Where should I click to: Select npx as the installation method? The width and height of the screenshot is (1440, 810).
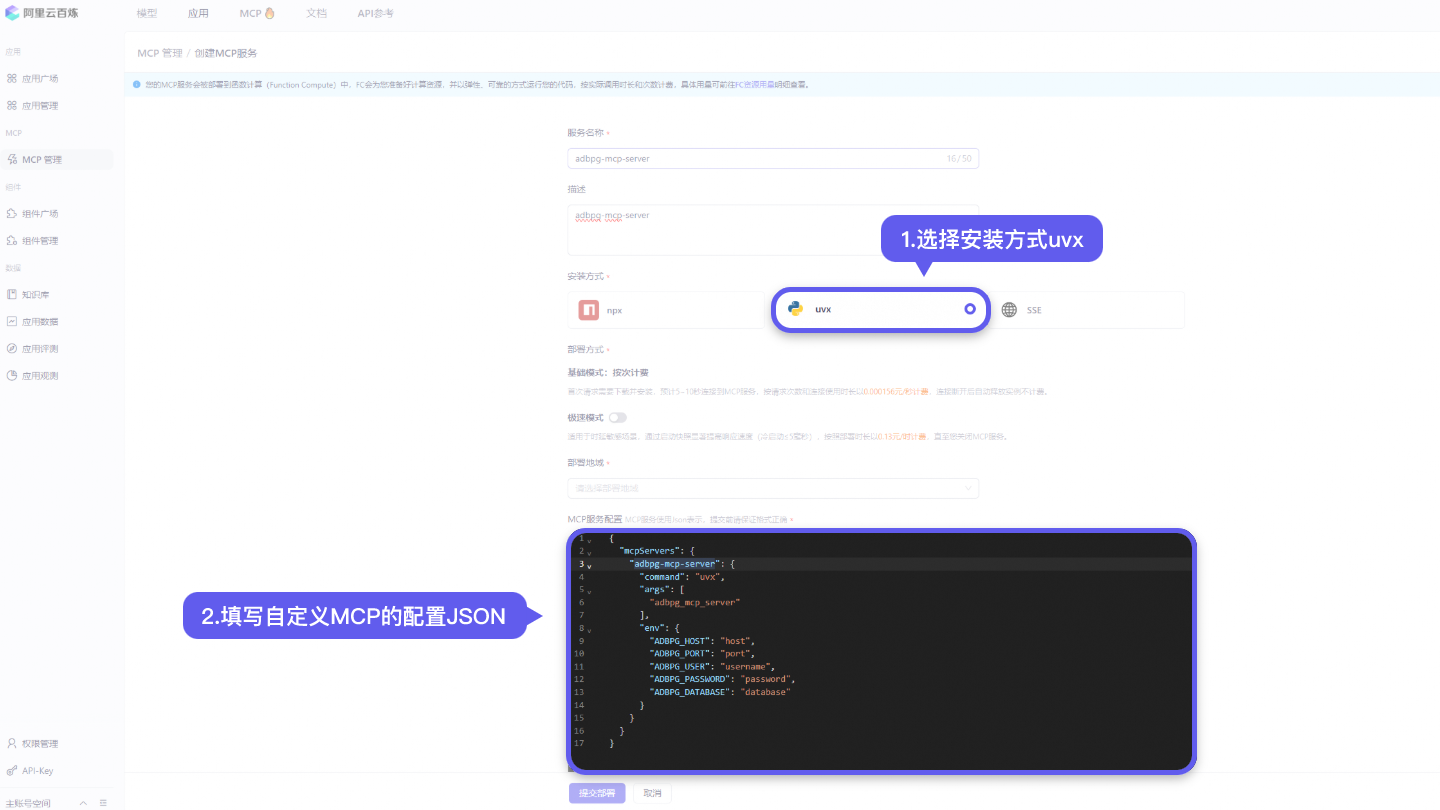(x=665, y=309)
